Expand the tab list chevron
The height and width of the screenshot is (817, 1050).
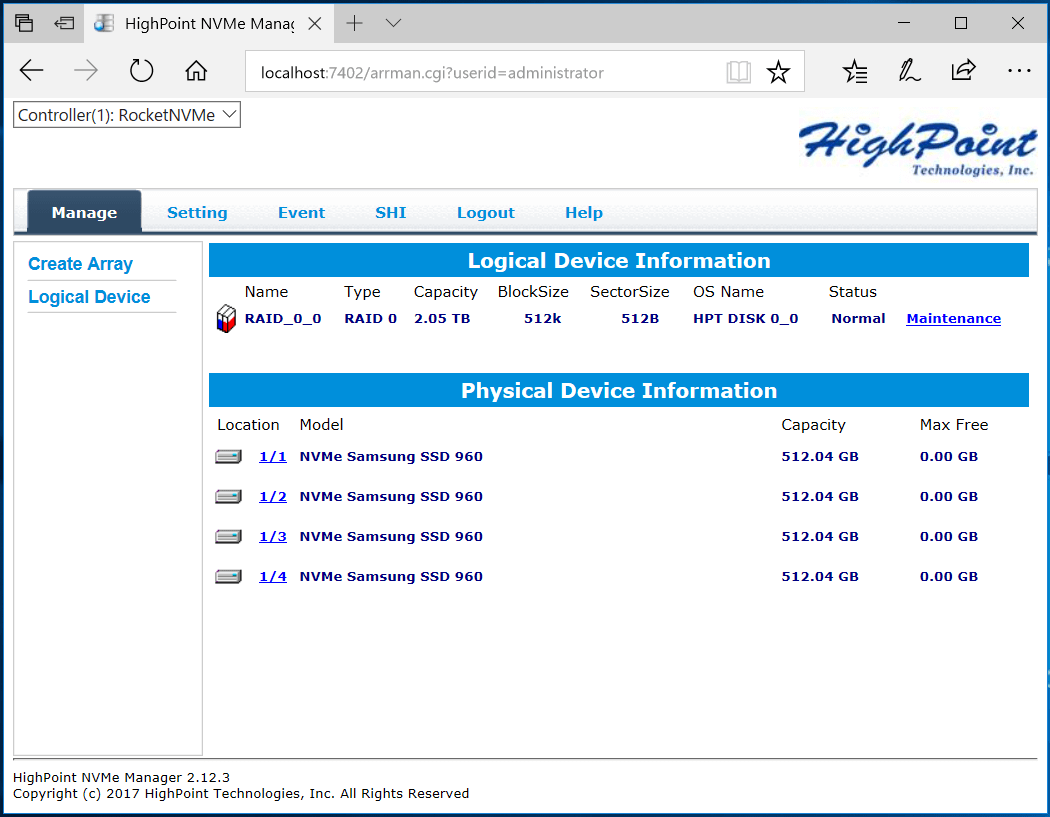pos(394,23)
